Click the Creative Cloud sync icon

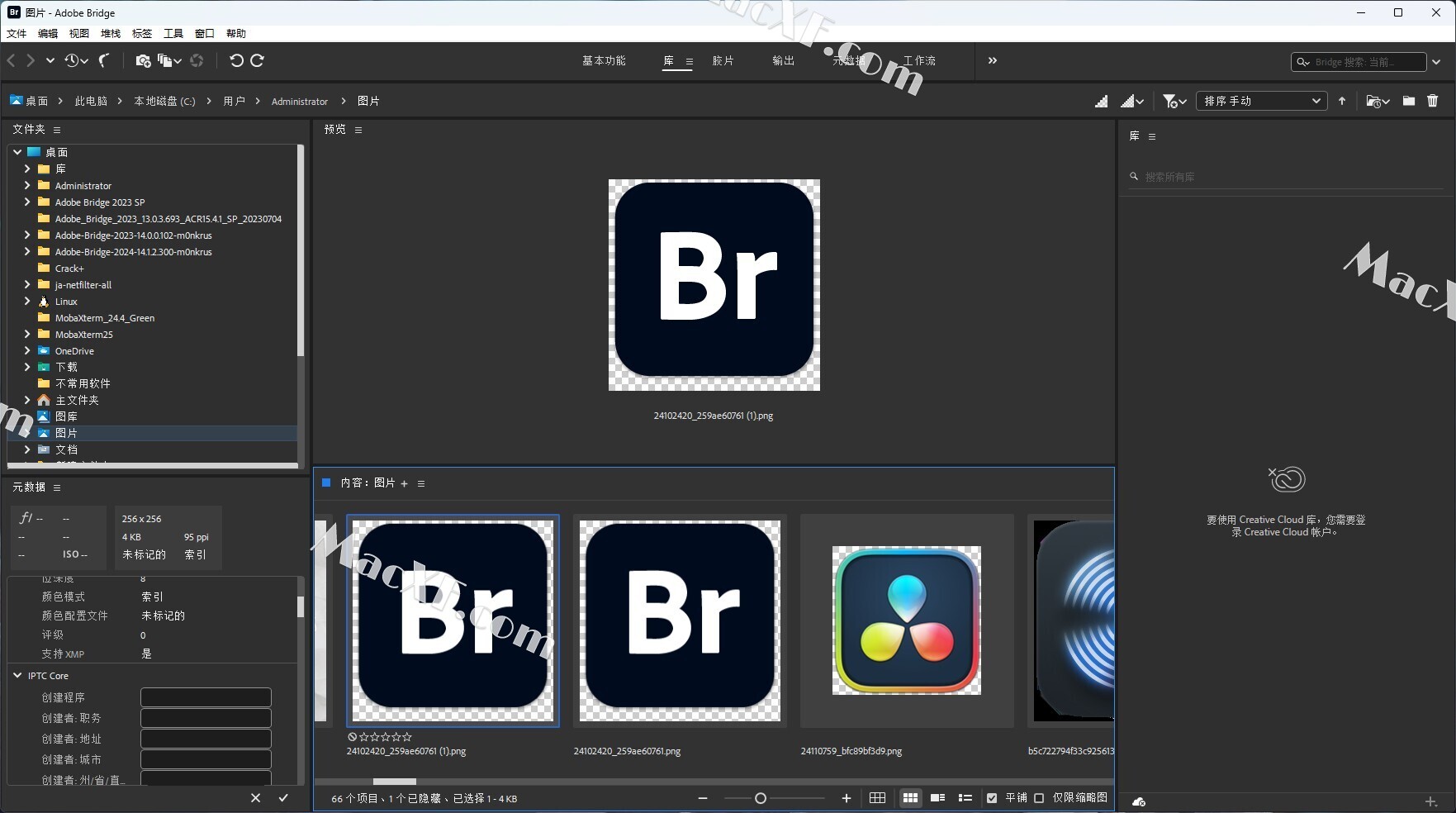pos(1139,801)
